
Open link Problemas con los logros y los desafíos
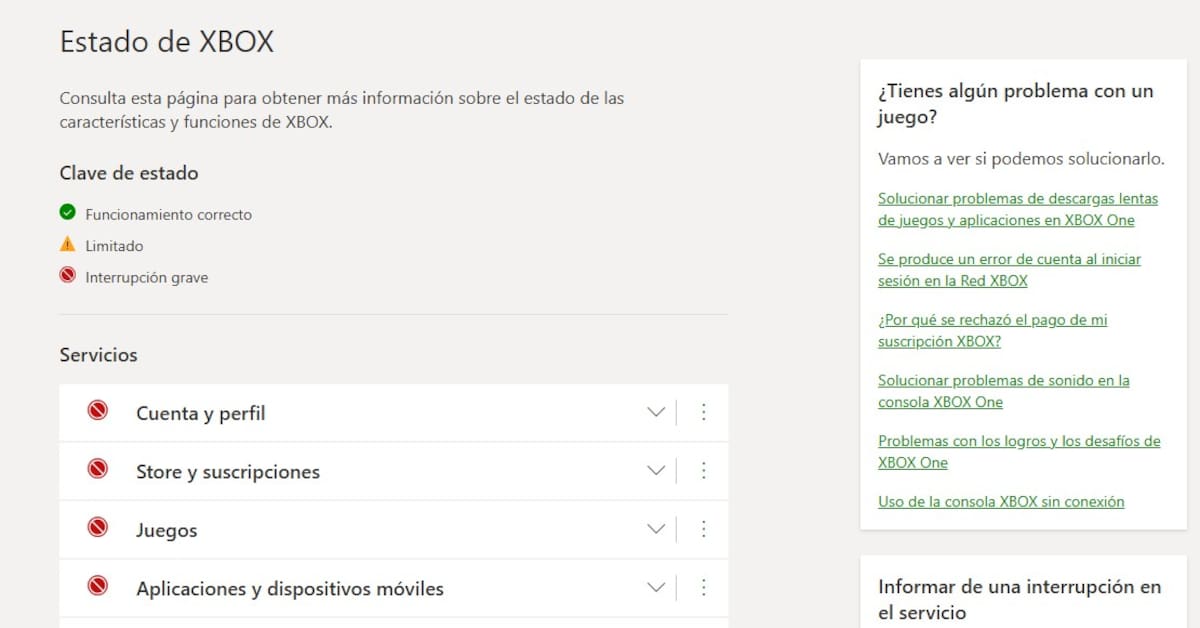coord(1019,452)
